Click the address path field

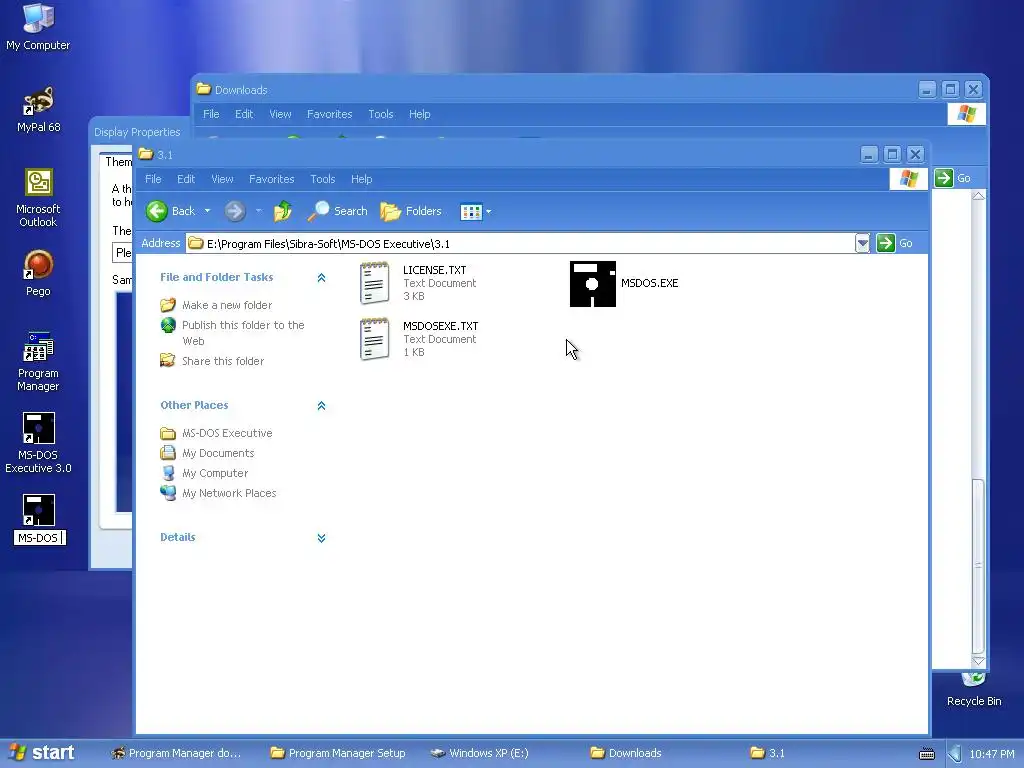click(520, 244)
